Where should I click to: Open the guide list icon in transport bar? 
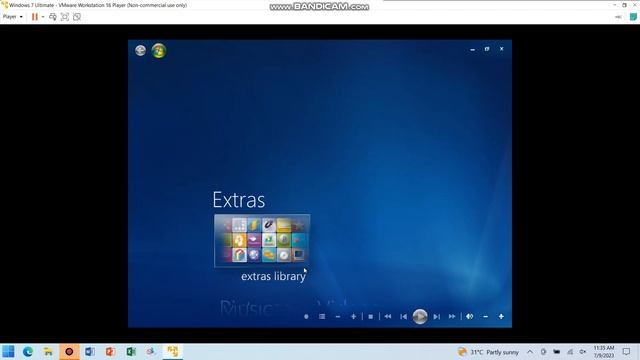click(x=322, y=316)
